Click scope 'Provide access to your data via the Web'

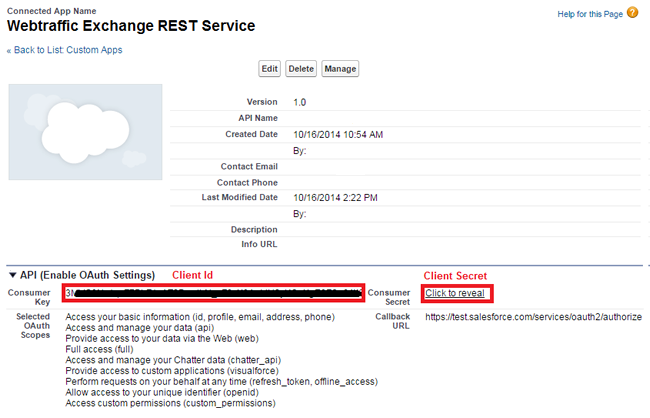(x=162, y=338)
